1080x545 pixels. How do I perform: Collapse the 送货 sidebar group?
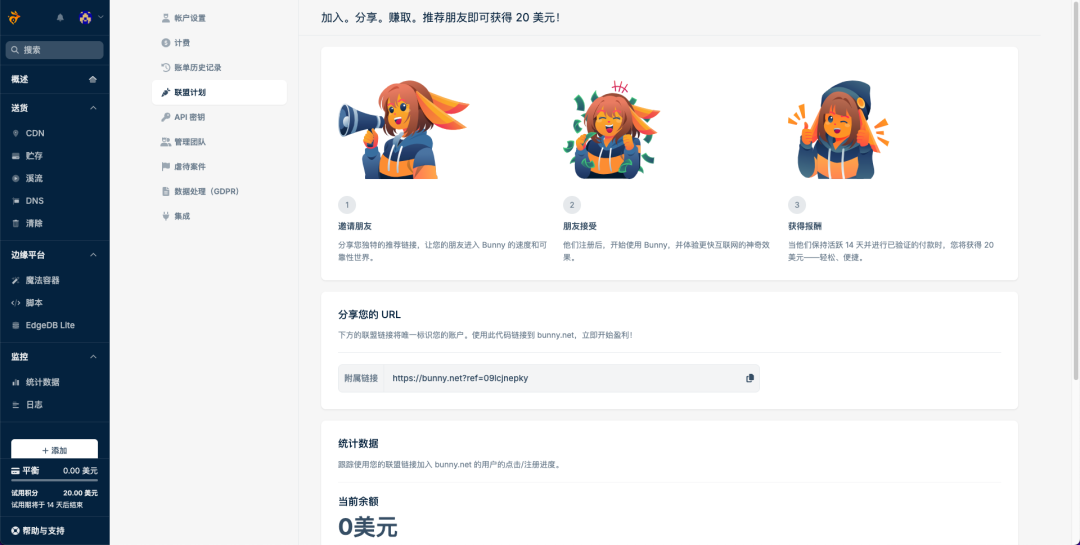click(93, 108)
